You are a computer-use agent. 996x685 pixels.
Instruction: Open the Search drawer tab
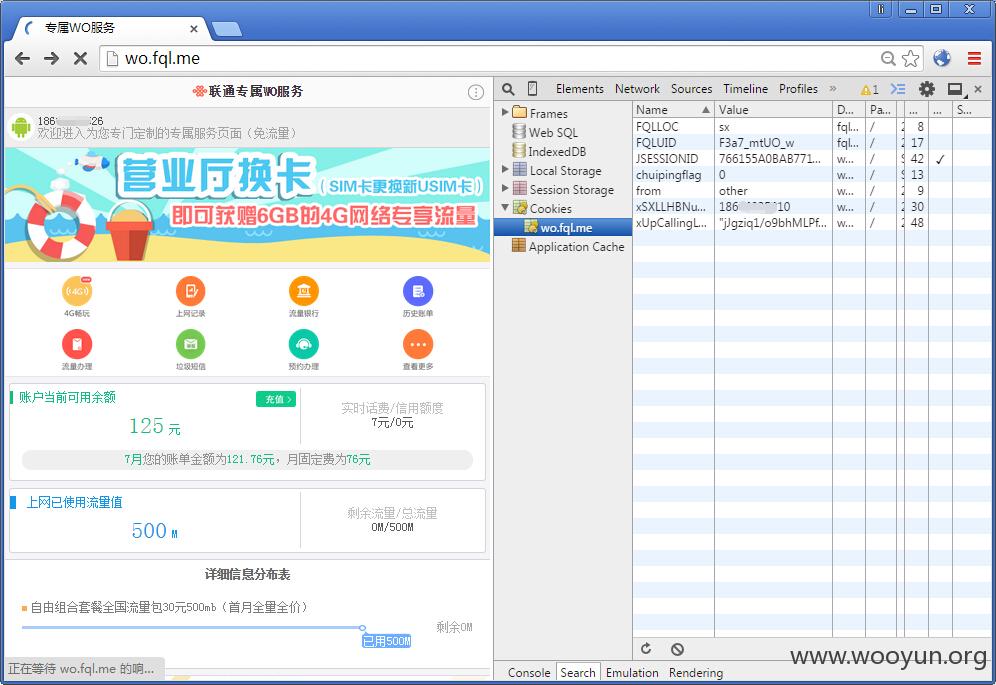[x=577, y=672]
